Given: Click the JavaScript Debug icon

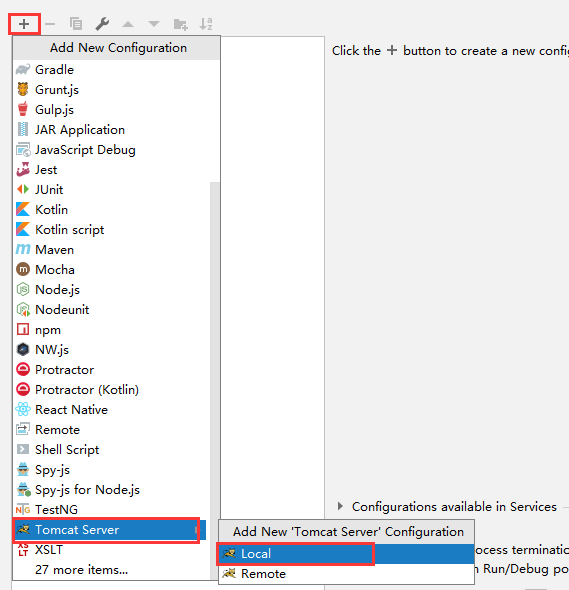Looking at the screenshot, I should point(23,149).
